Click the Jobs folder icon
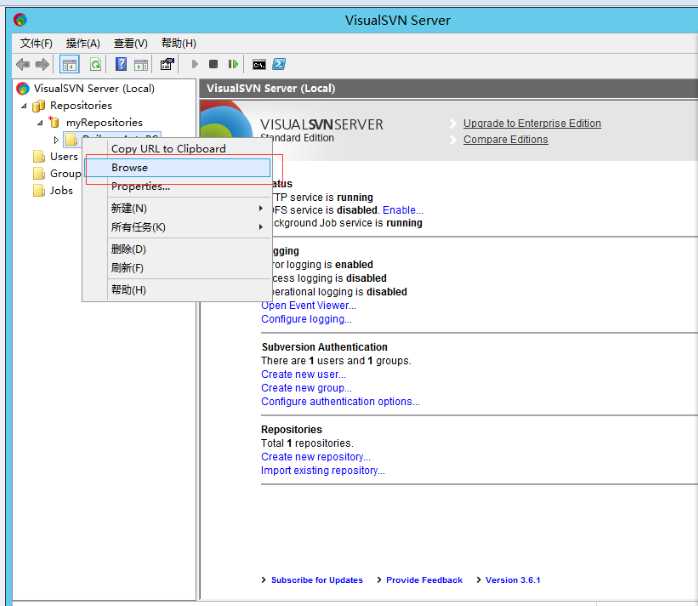698x606 pixels. [x=39, y=191]
